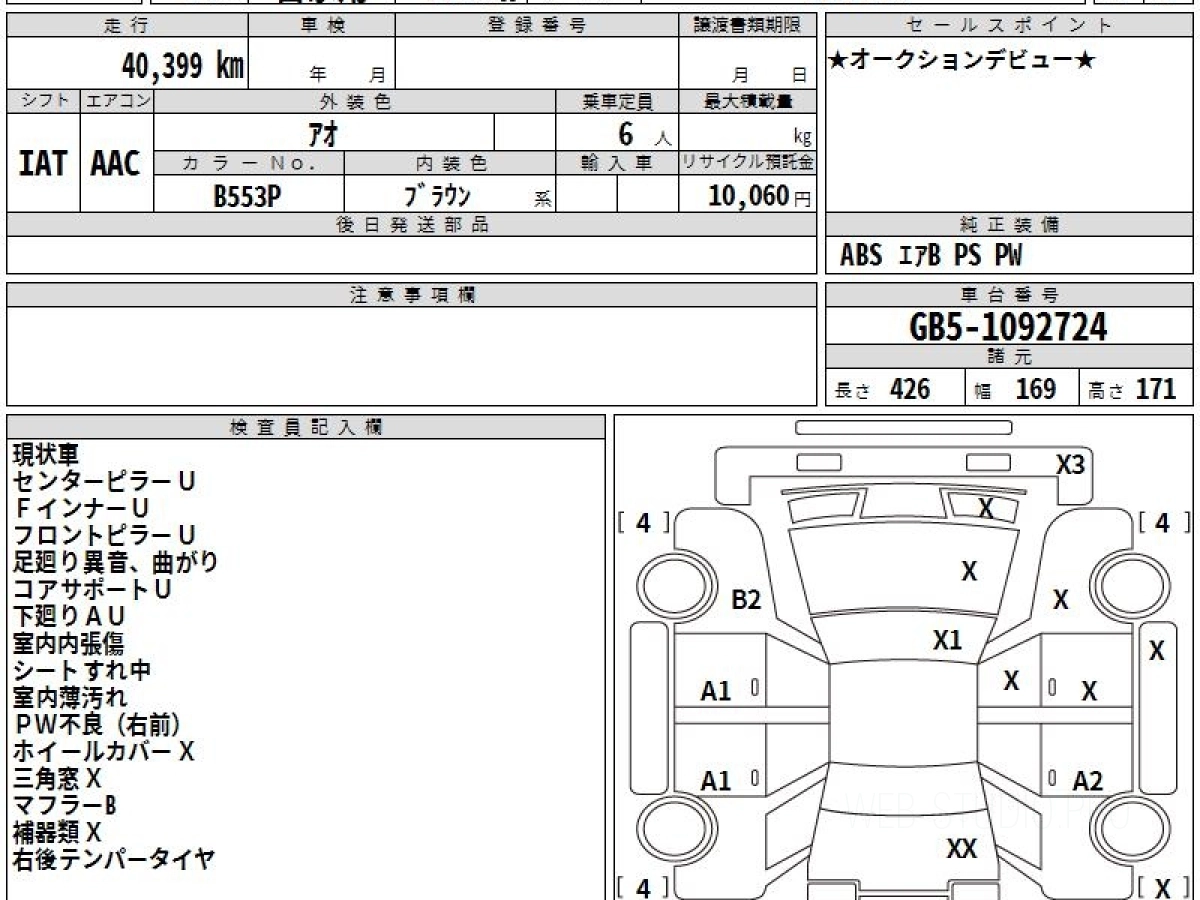Select the ブラウン interior color value
1200x900 pixels.
pyautogui.click(x=437, y=195)
